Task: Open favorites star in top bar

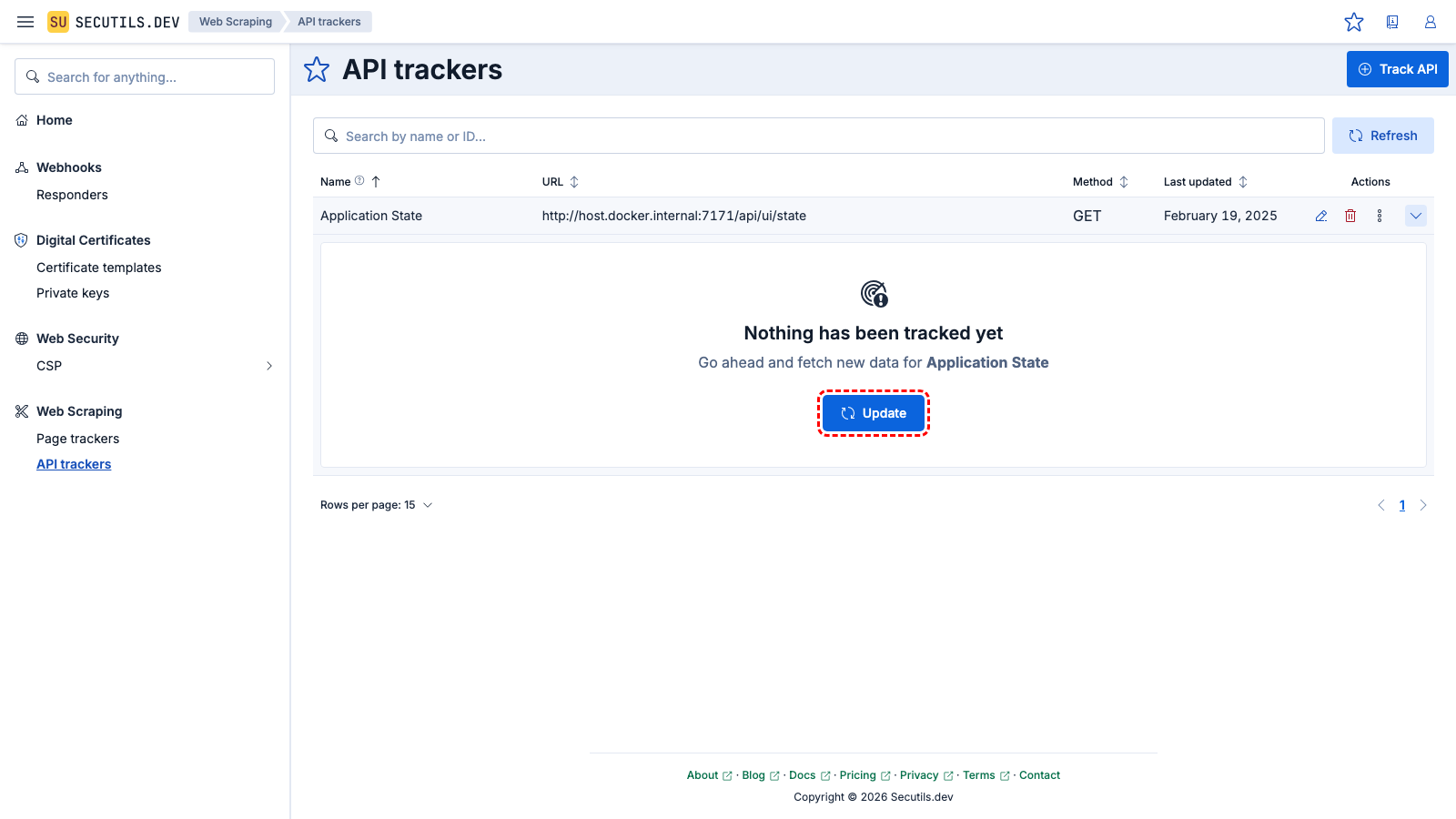Action: tap(1354, 22)
